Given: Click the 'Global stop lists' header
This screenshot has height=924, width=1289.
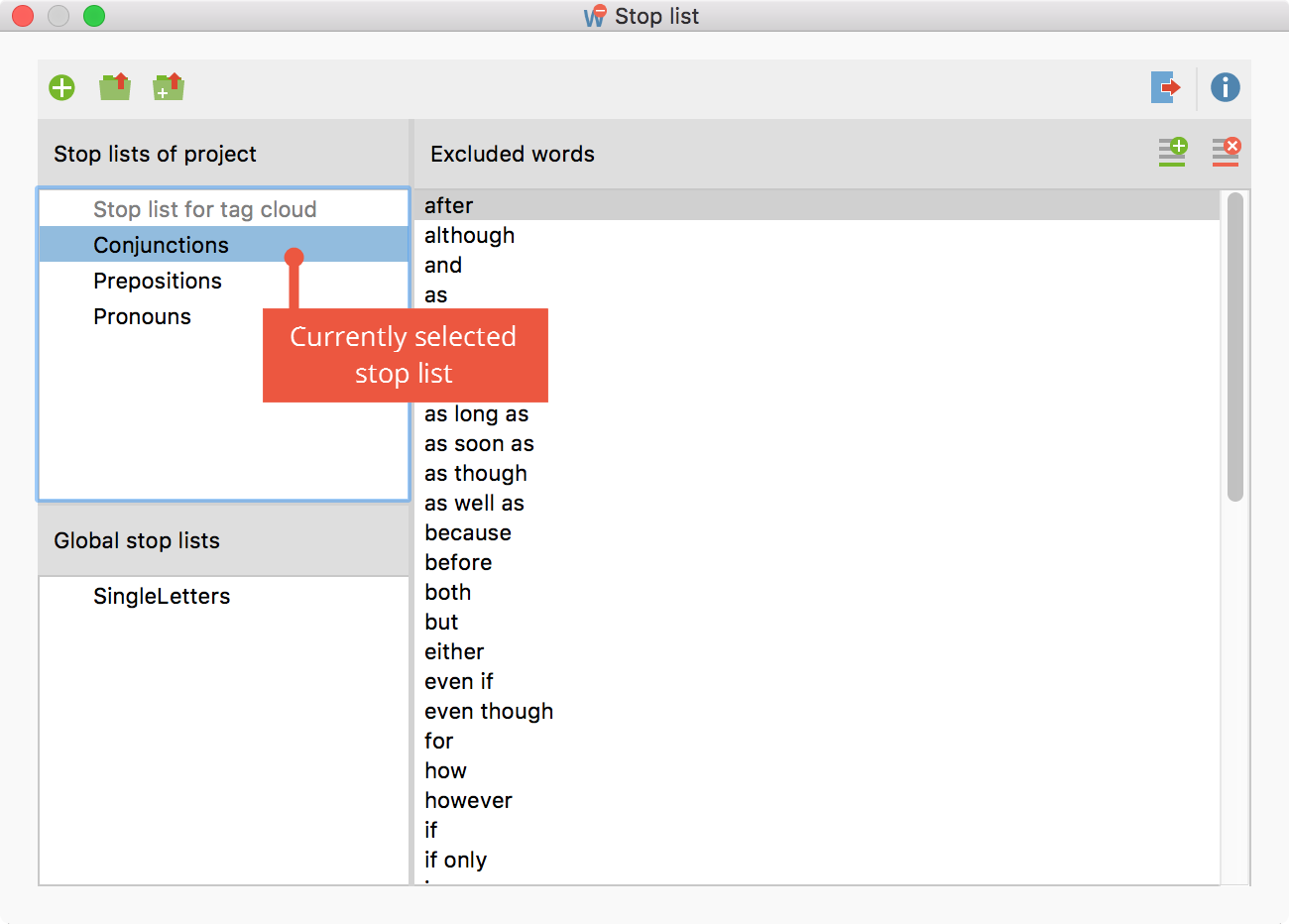Looking at the screenshot, I should coord(137,540).
